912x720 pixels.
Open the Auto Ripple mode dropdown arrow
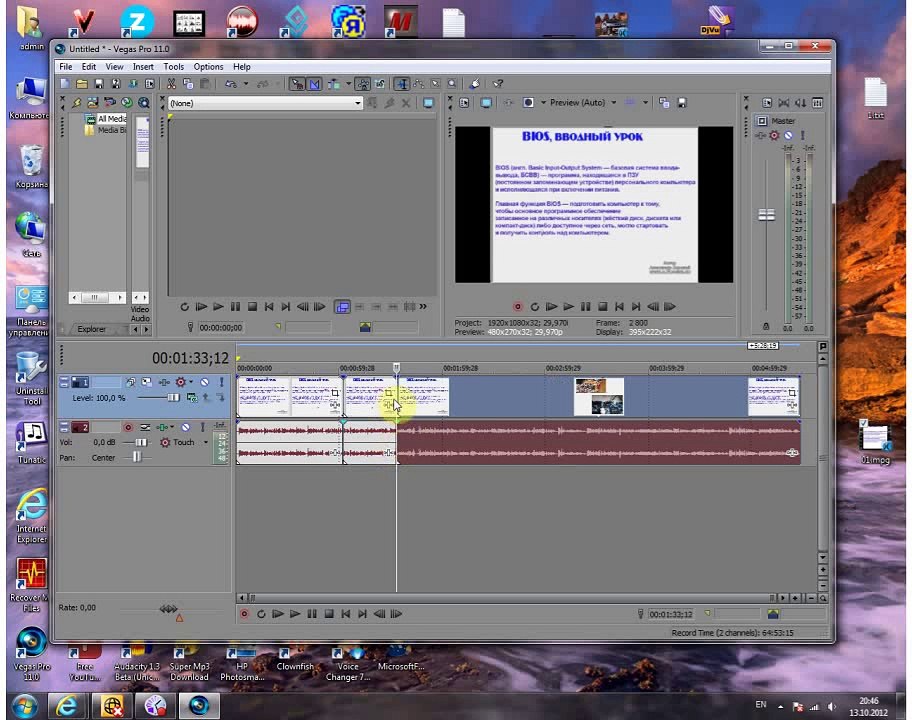[348, 84]
